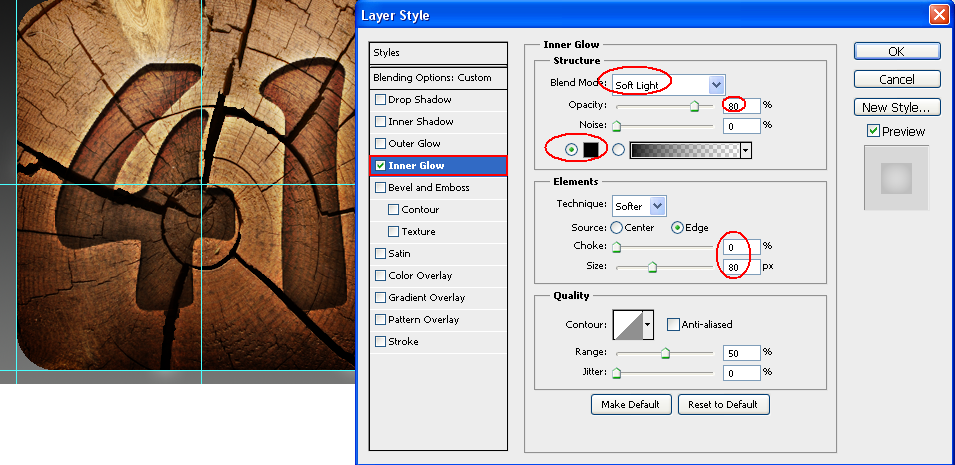The image size is (955, 465).
Task: Enable the Outer Glow checkbox
Action: pyautogui.click(x=380, y=143)
